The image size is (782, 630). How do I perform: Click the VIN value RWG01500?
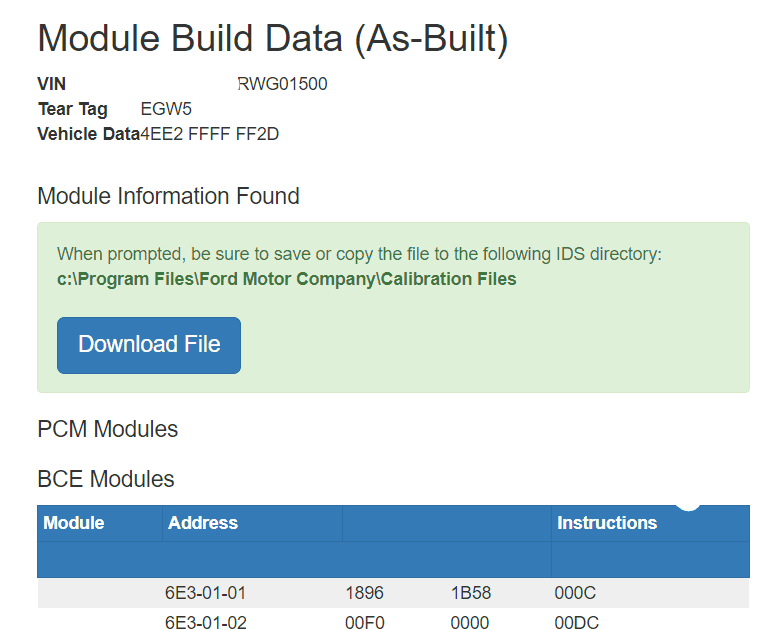point(283,84)
